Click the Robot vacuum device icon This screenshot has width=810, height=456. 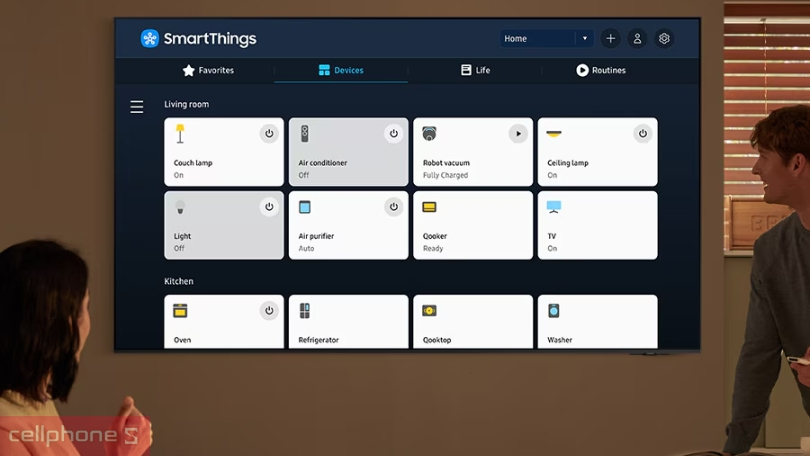(x=429, y=133)
